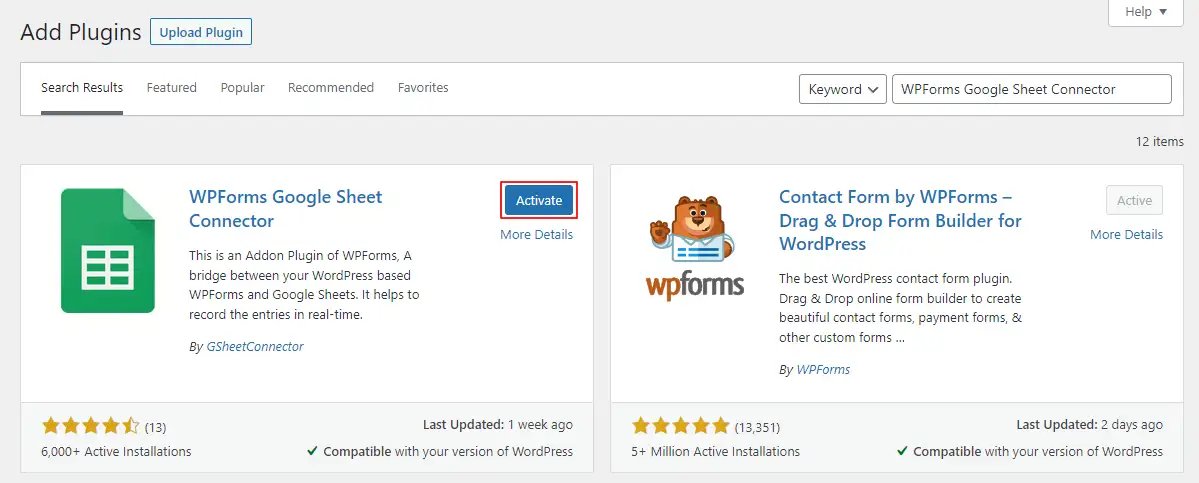Click the plugin search input field
The width and height of the screenshot is (1199, 483).
point(1031,89)
